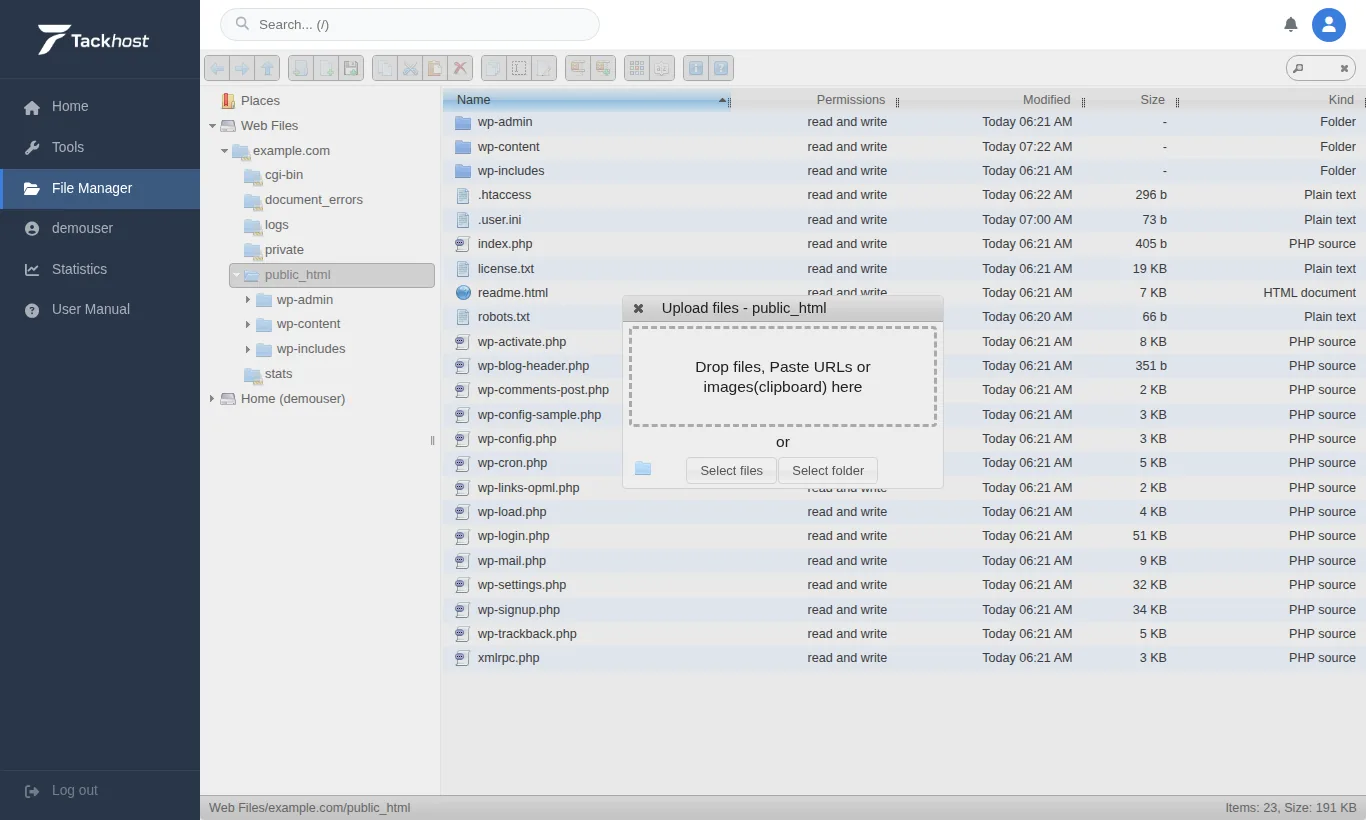Screen dimensions: 1366x820
Task: Click the Copy icon in toolbar
Action: [385, 68]
